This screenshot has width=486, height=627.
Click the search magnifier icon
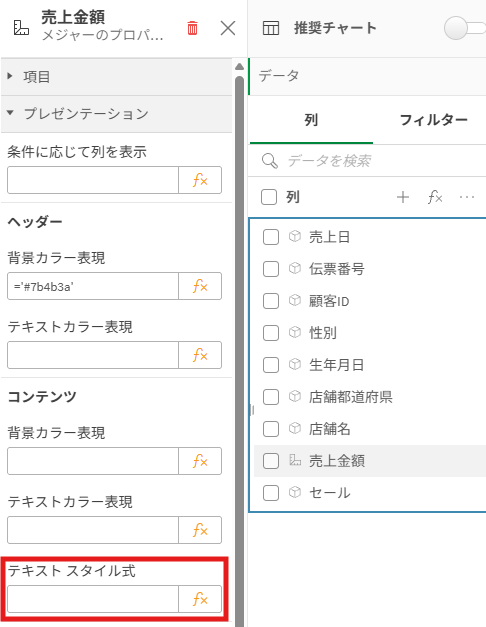click(x=270, y=161)
